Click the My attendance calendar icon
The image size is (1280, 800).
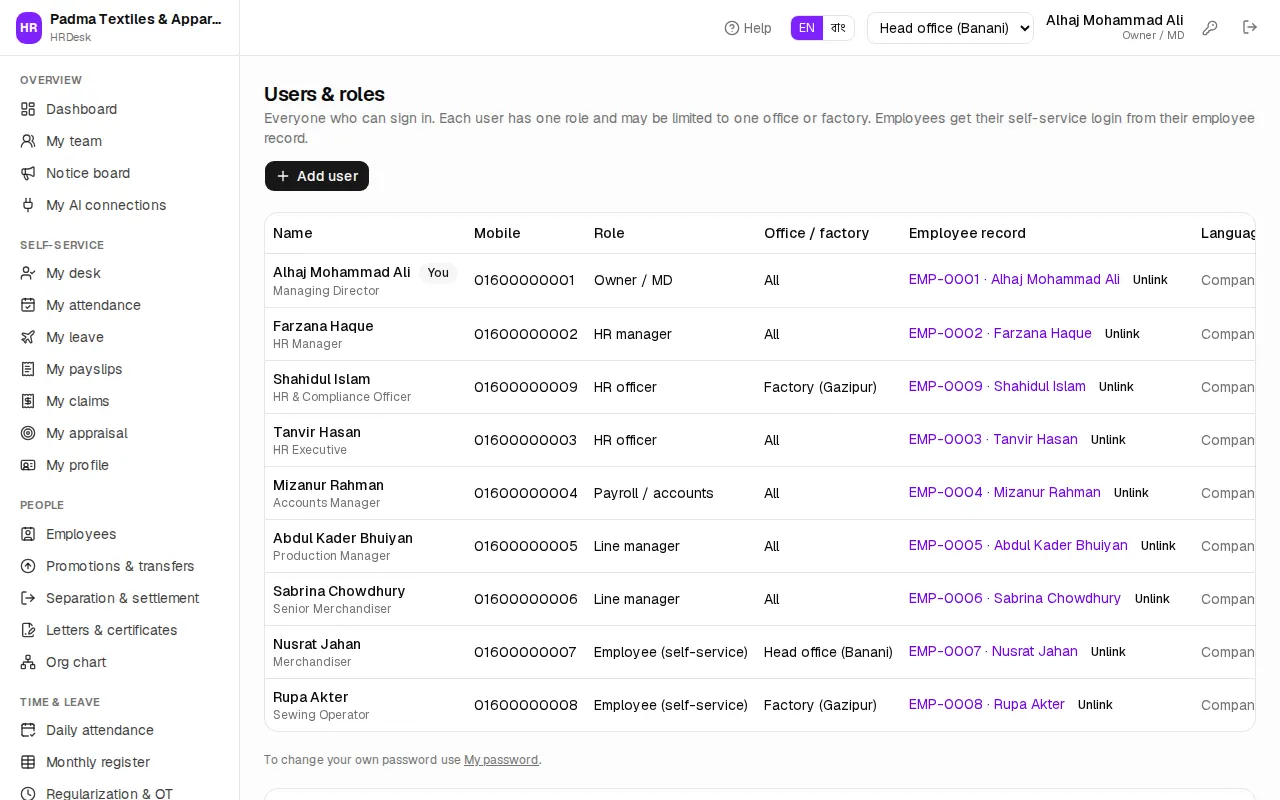(28, 305)
